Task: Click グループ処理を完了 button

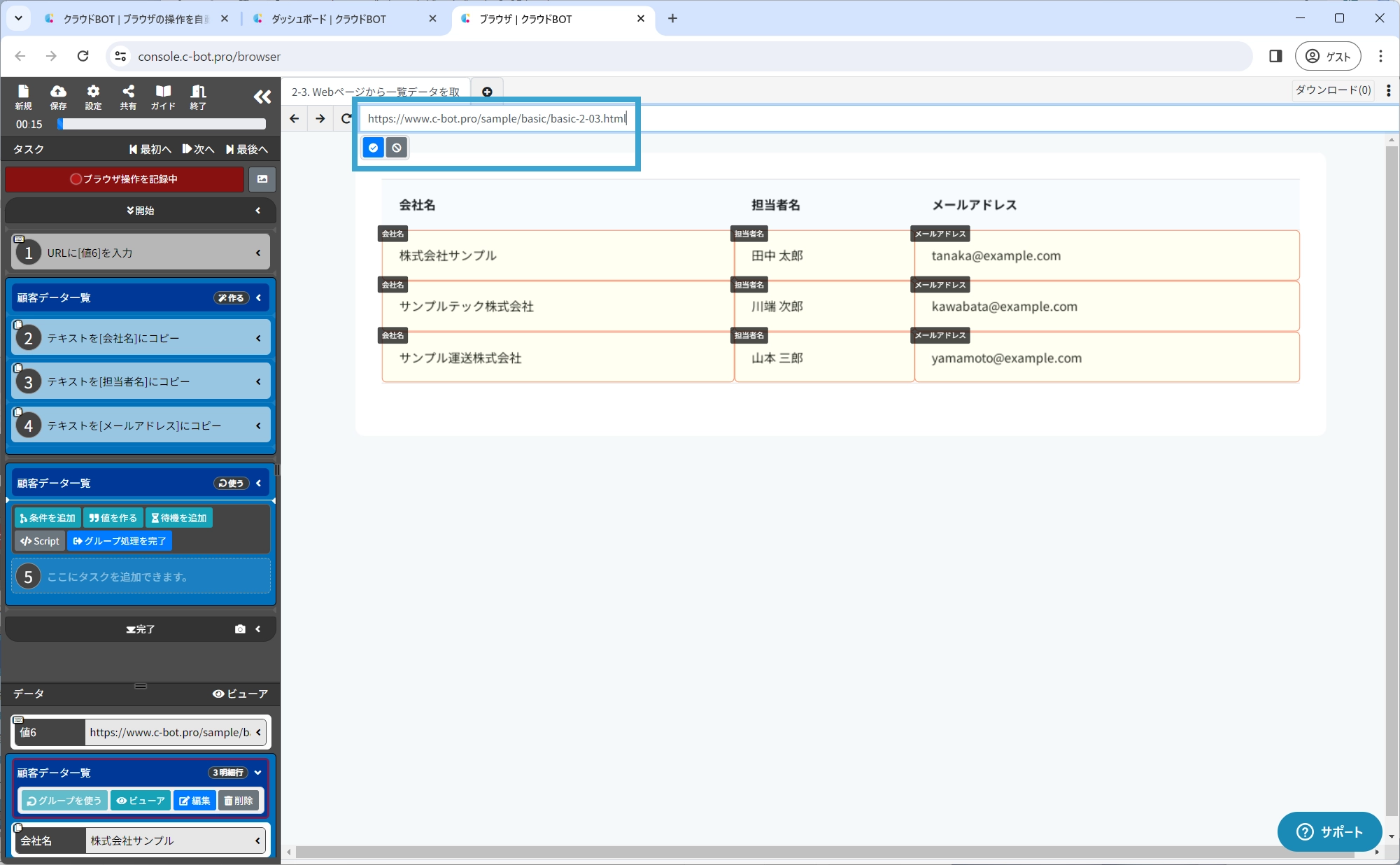Action: pos(120,541)
